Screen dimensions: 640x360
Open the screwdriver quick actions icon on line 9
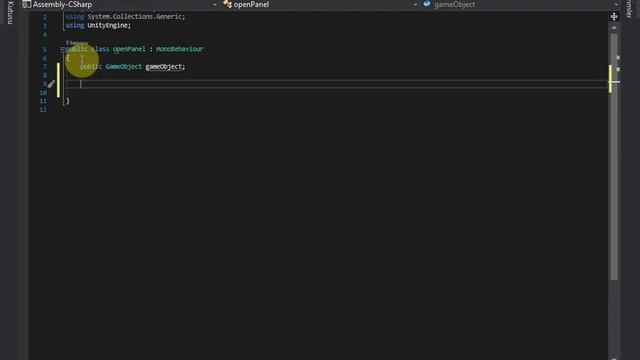tap(51, 84)
